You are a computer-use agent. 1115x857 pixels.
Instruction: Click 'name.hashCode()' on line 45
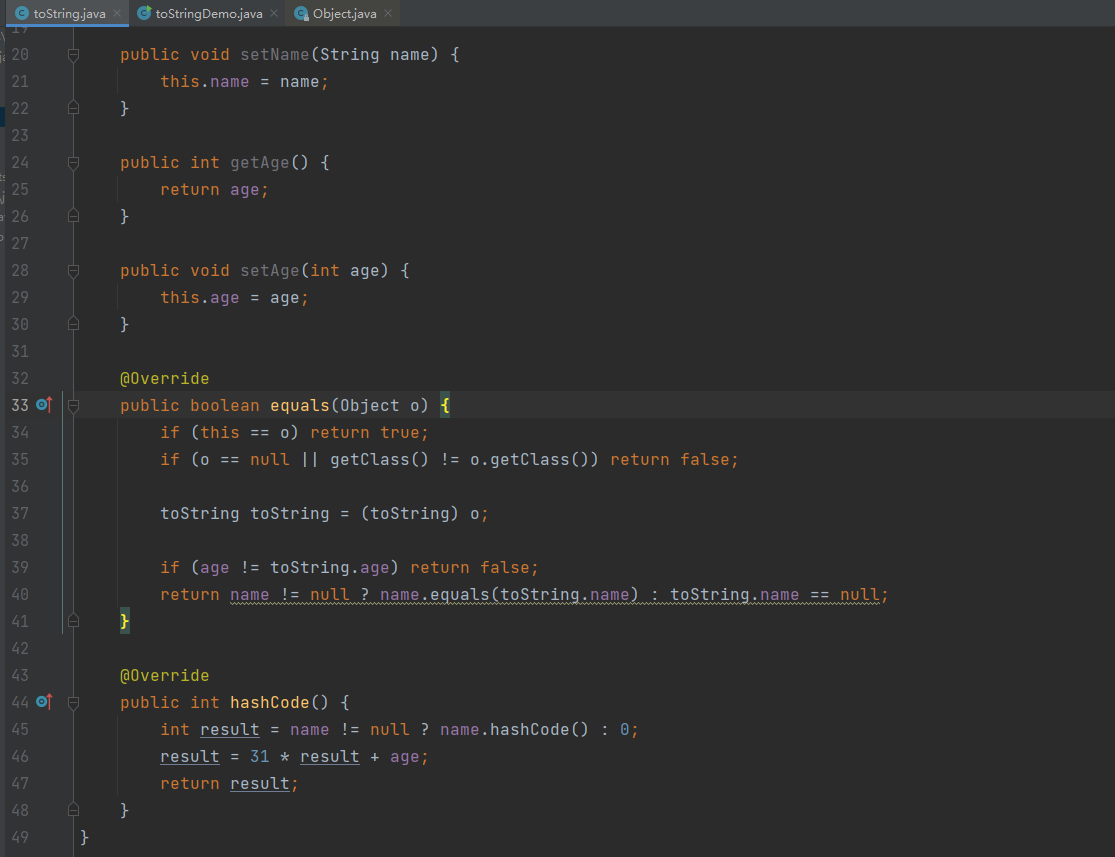(x=514, y=730)
